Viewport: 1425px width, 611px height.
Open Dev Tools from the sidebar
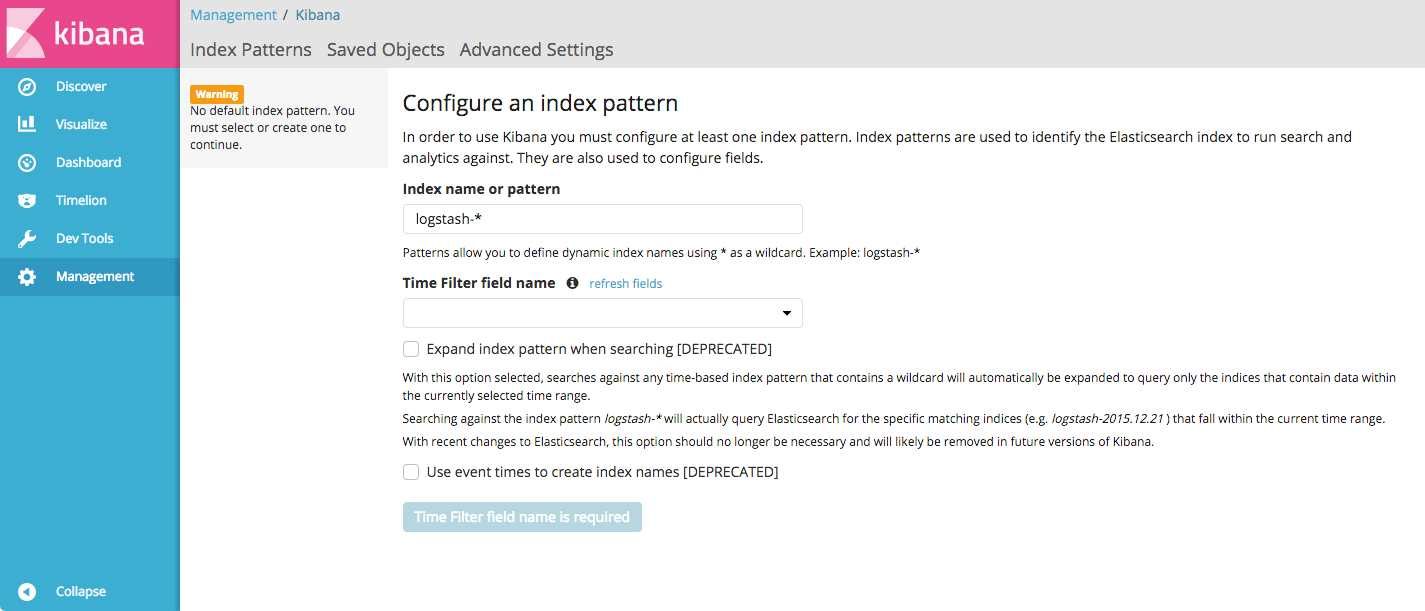27,238
